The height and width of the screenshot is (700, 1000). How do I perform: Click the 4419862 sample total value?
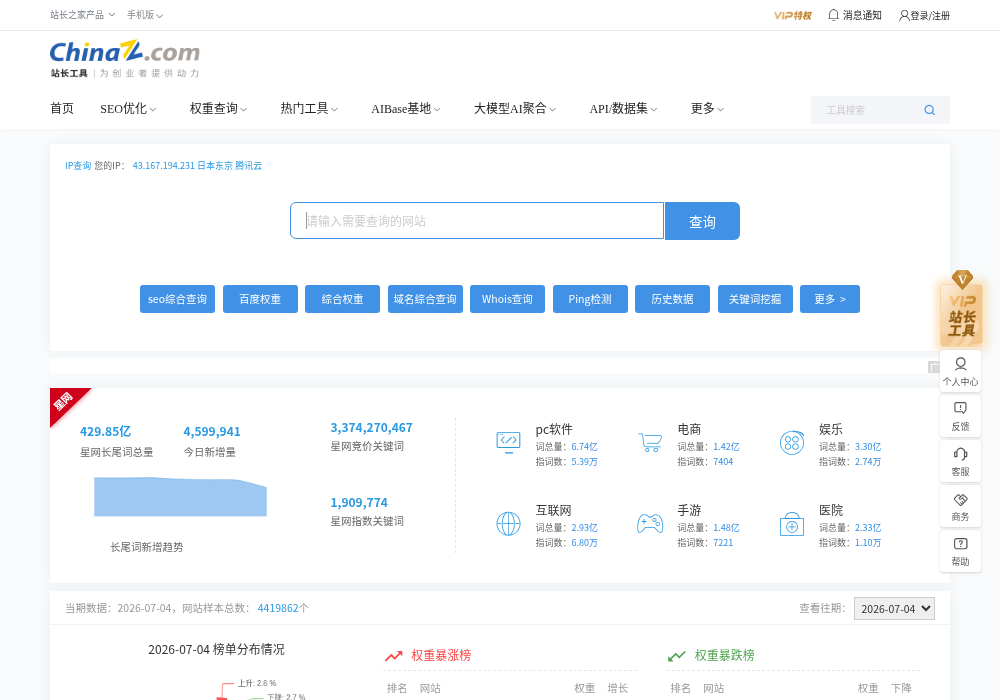(278, 608)
